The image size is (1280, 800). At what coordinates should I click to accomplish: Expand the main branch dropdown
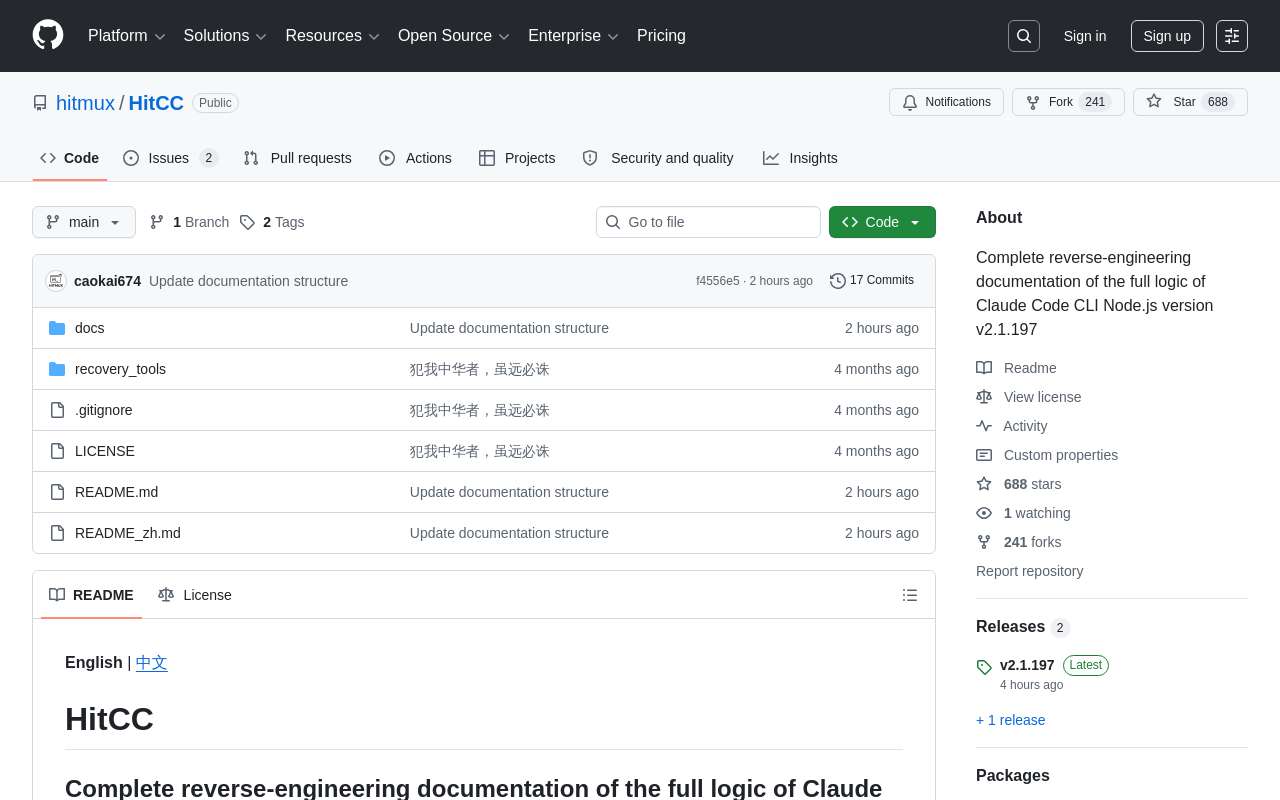84,222
